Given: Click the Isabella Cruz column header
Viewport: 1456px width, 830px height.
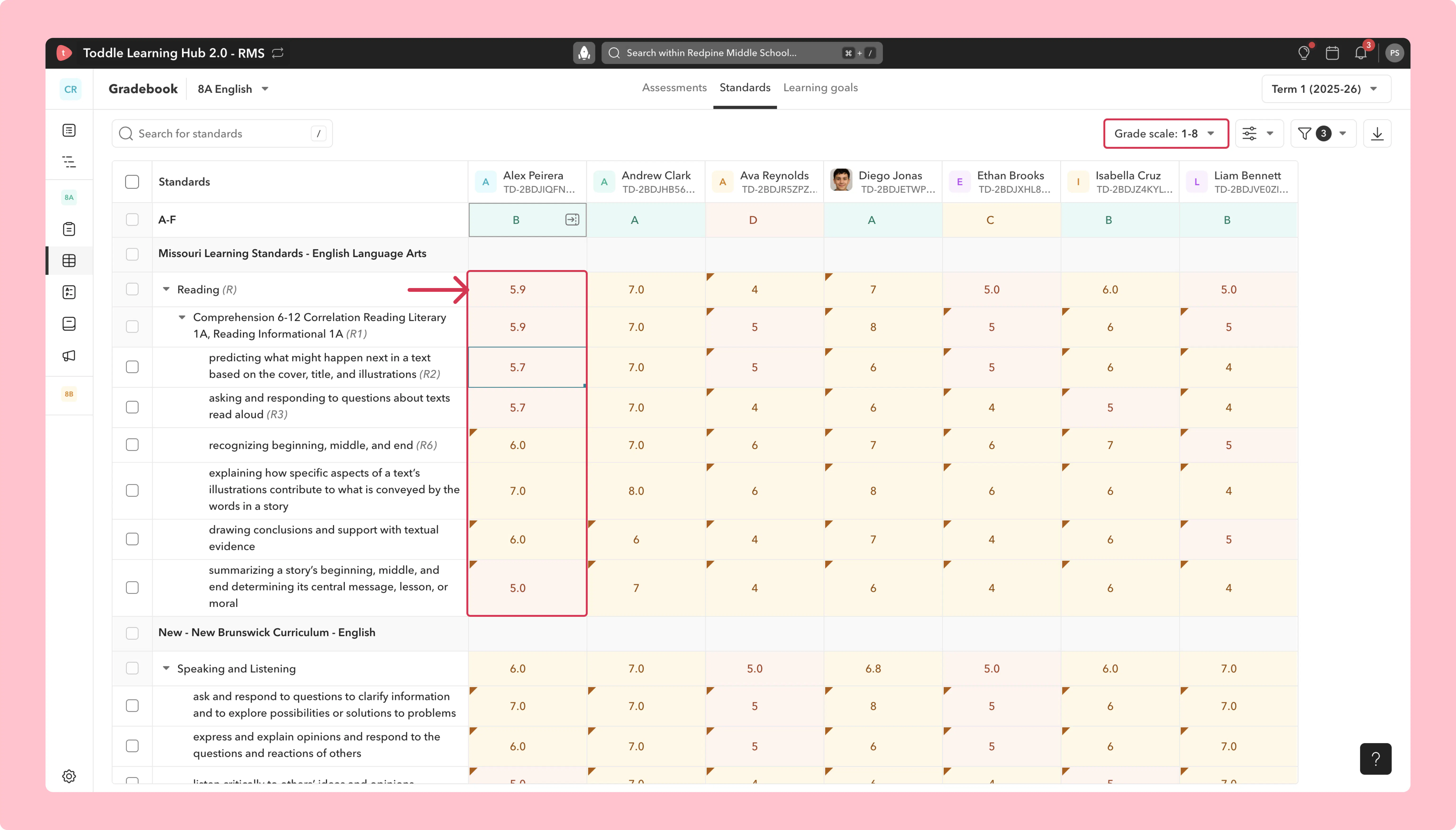Looking at the screenshot, I should point(1120,182).
